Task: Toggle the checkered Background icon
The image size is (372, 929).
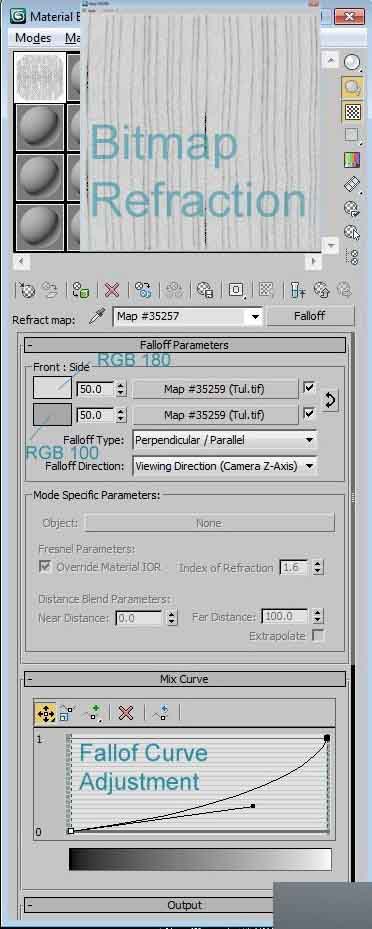Action: point(352,111)
